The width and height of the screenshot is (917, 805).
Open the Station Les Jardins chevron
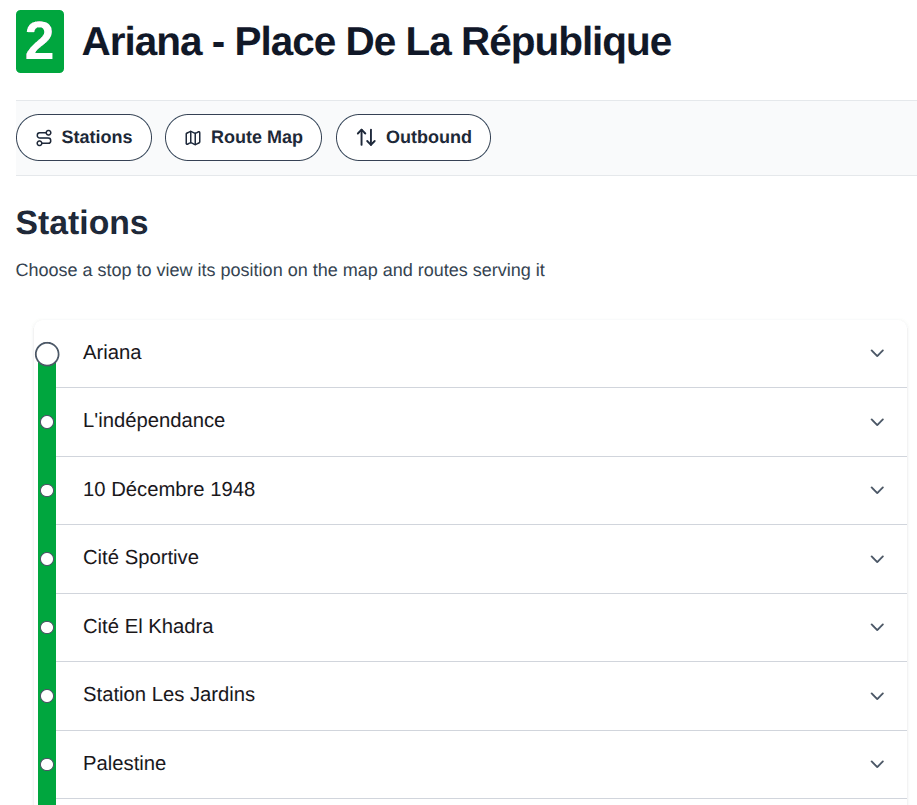point(877,695)
